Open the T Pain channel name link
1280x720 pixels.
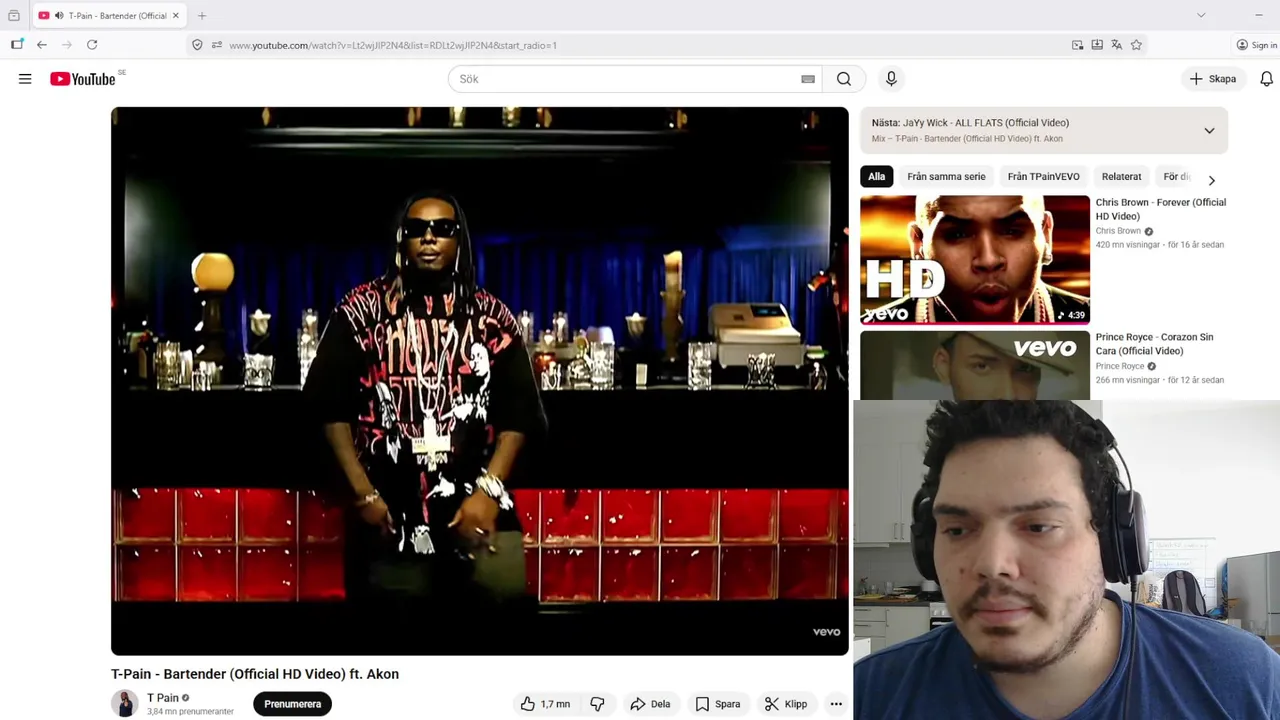pyautogui.click(x=163, y=698)
